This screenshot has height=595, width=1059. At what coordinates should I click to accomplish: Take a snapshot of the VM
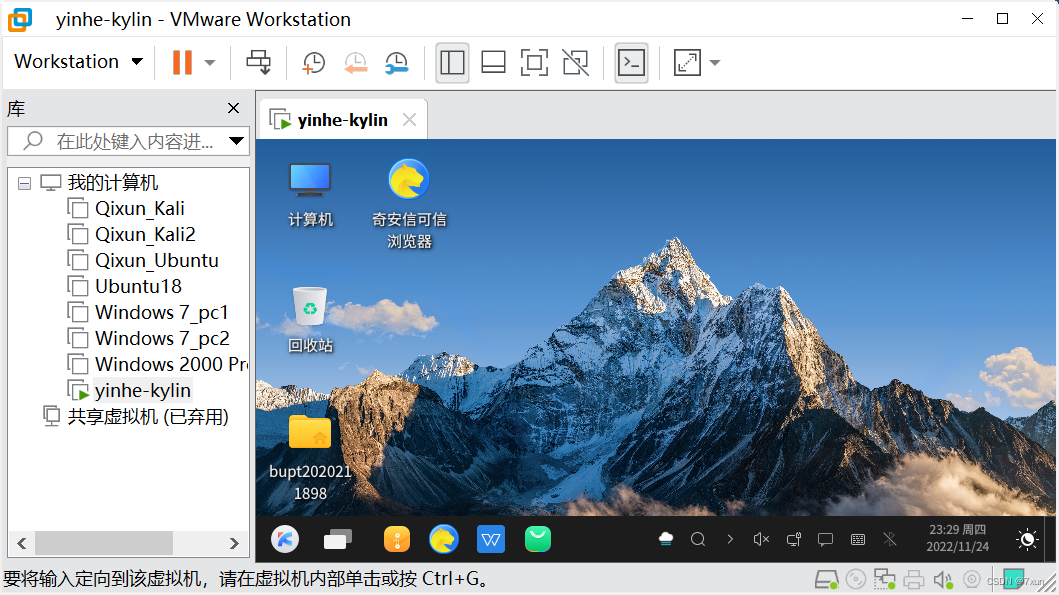[313, 62]
